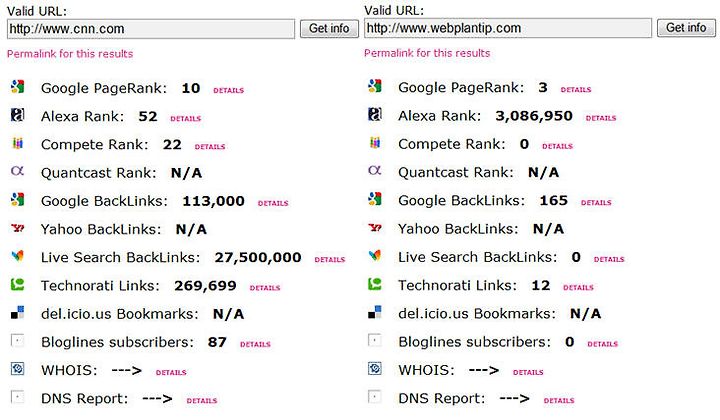
Task: Open DNS Report details for webplantip.com
Action: [x=559, y=400]
